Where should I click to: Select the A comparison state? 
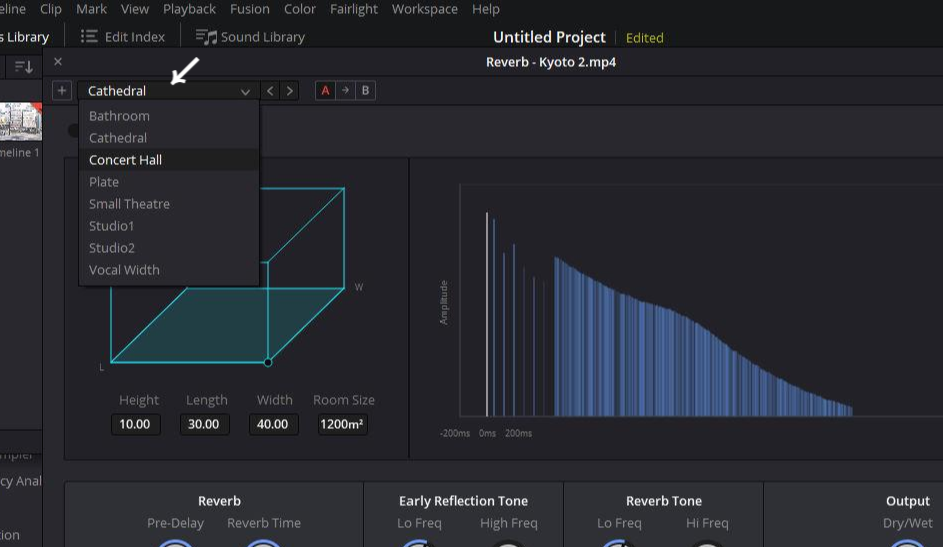click(x=325, y=91)
